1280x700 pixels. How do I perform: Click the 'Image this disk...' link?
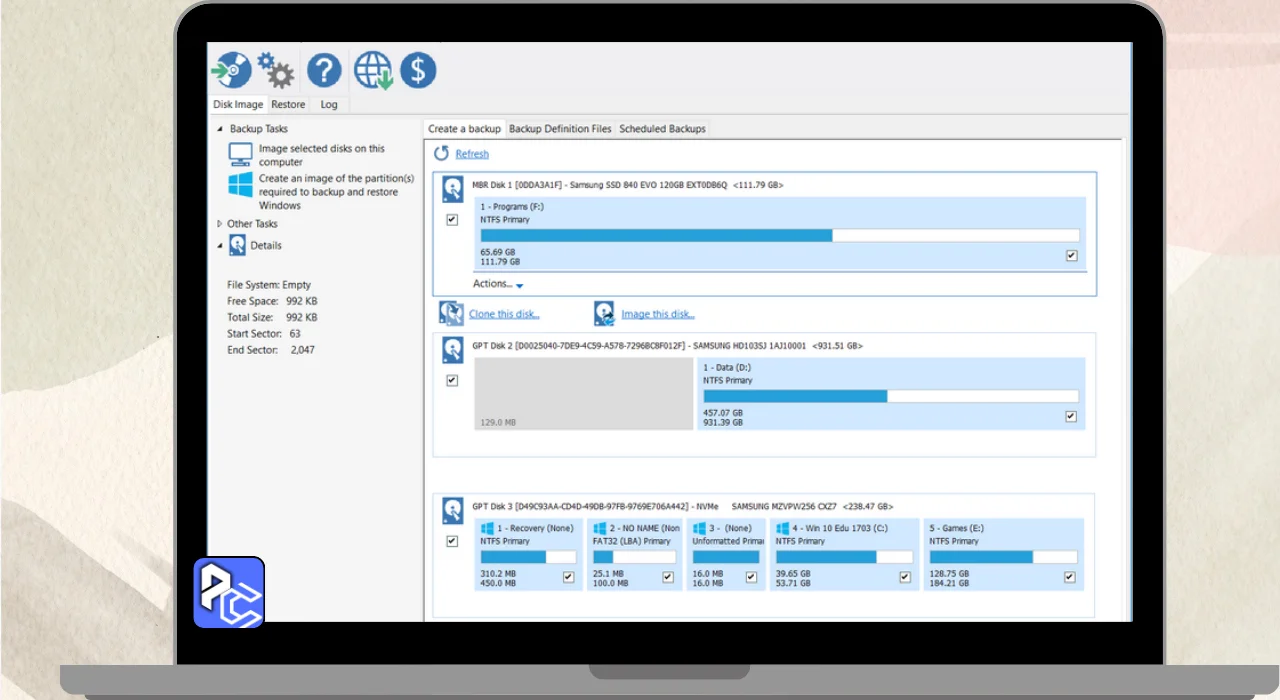pyautogui.click(x=657, y=314)
